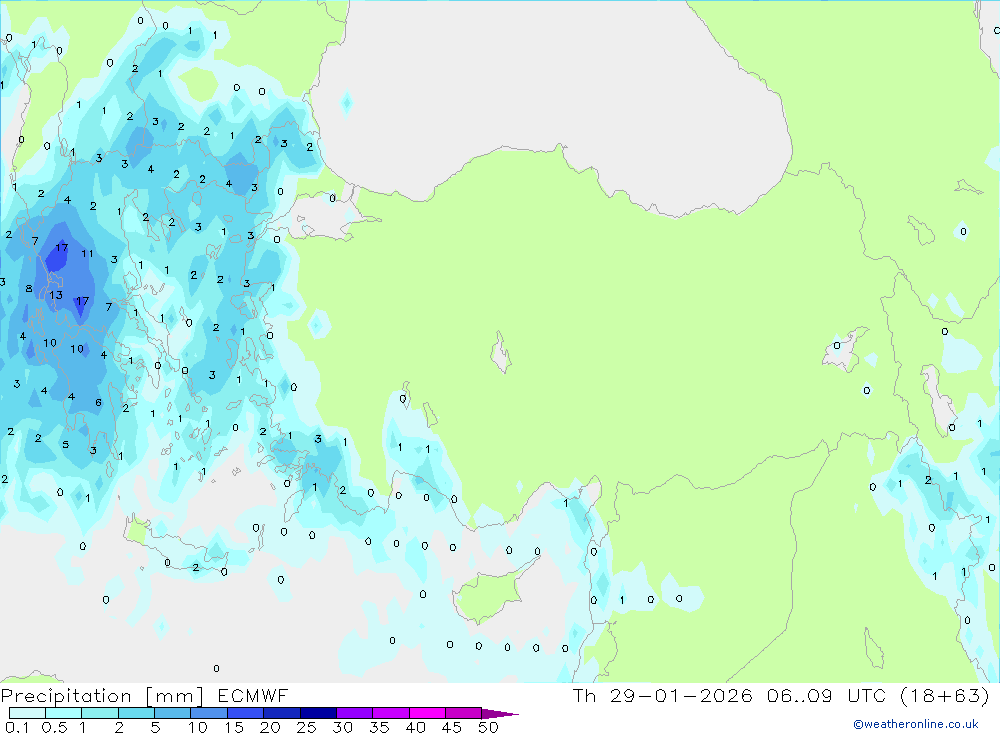
Task: Click the legend label '25'
Action: pos(306,727)
